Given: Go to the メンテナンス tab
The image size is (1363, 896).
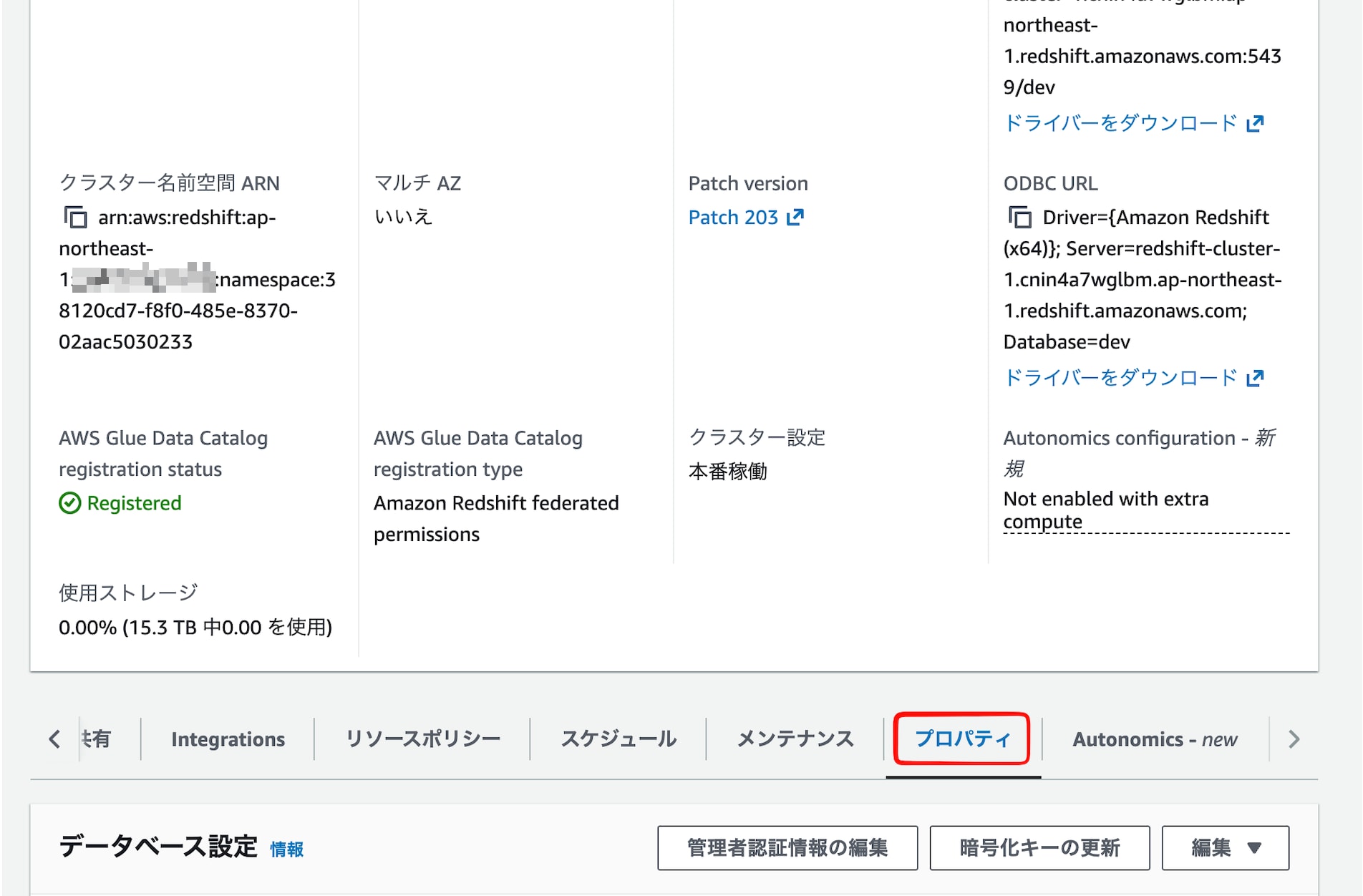Looking at the screenshot, I should click(795, 739).
